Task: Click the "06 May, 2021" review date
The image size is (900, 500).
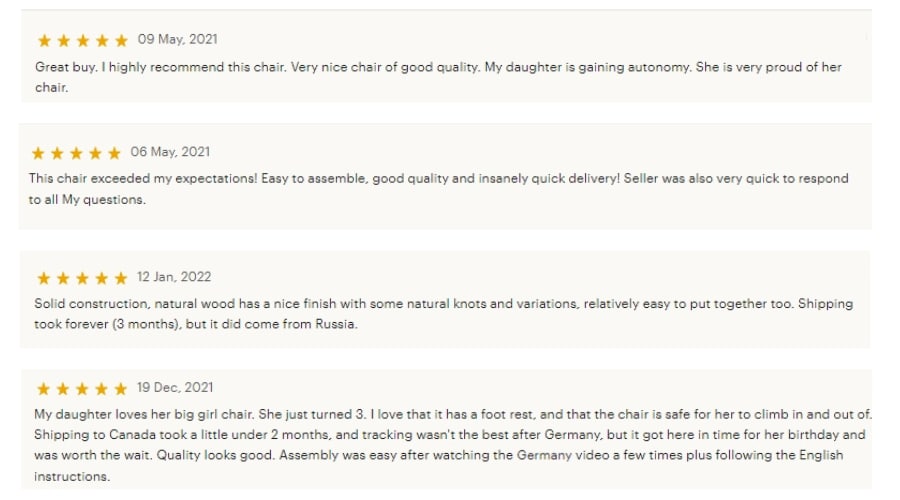Action: click(x=170, y=152)
